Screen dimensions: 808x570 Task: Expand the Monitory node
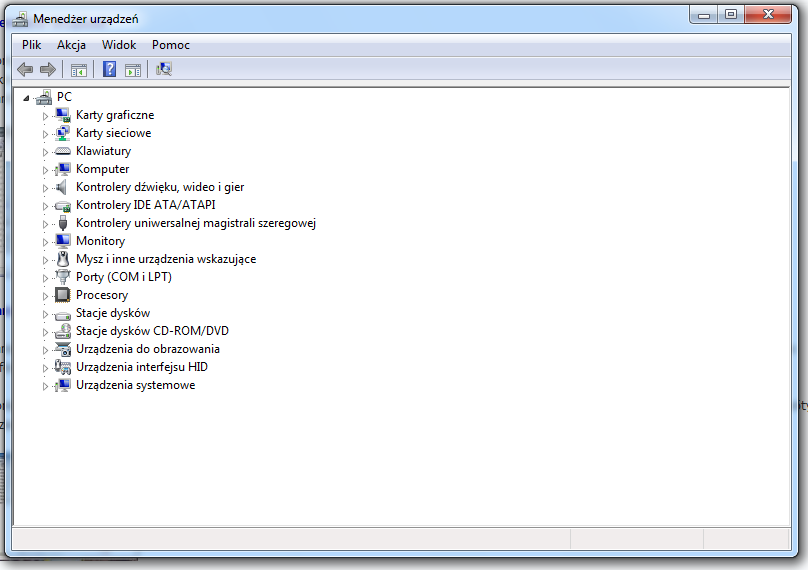pos(45,242)
